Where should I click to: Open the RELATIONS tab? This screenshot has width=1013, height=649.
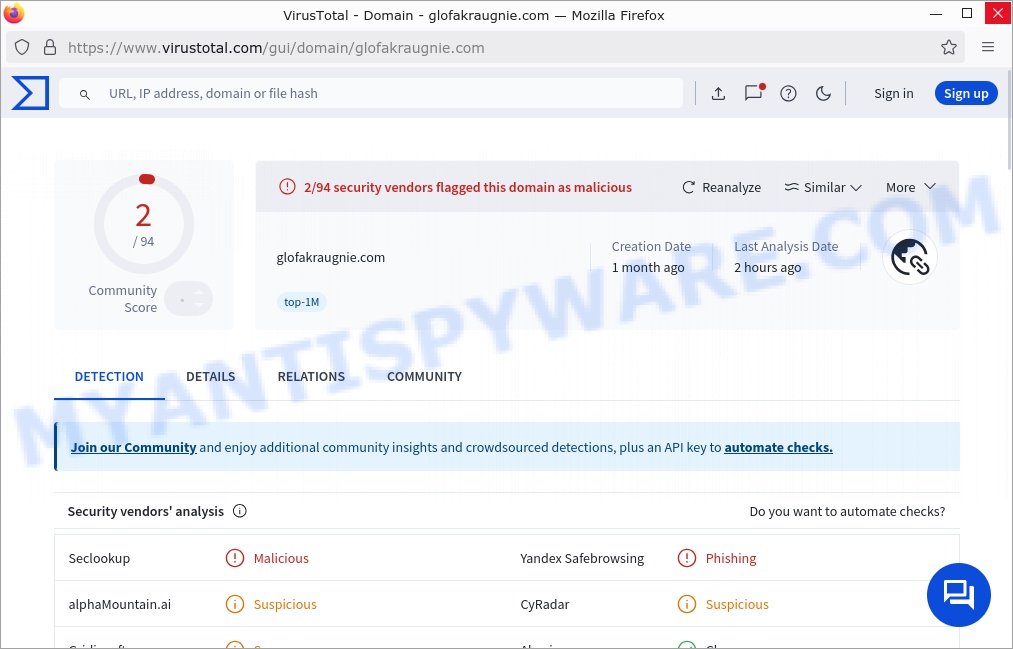[311, 376]
